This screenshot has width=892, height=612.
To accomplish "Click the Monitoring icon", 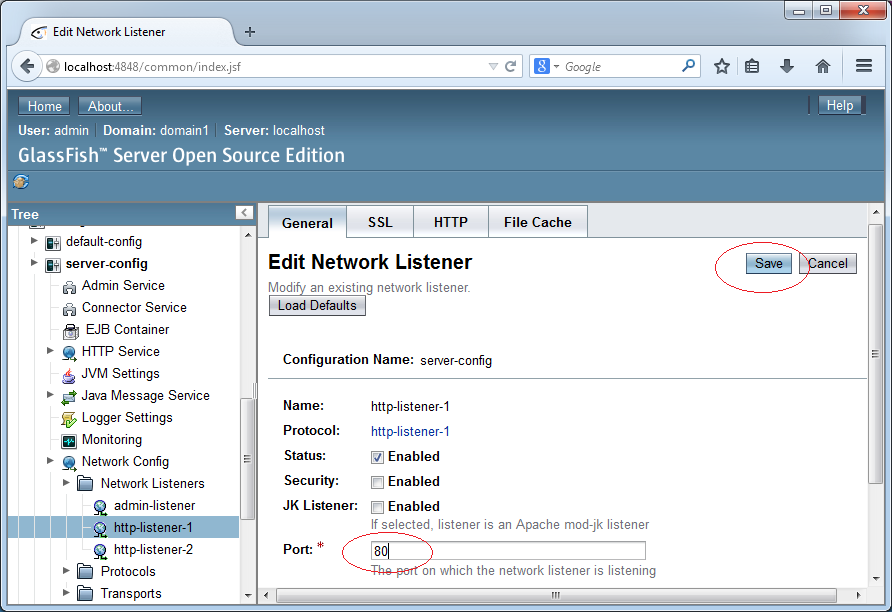I will tap(69, 441).
